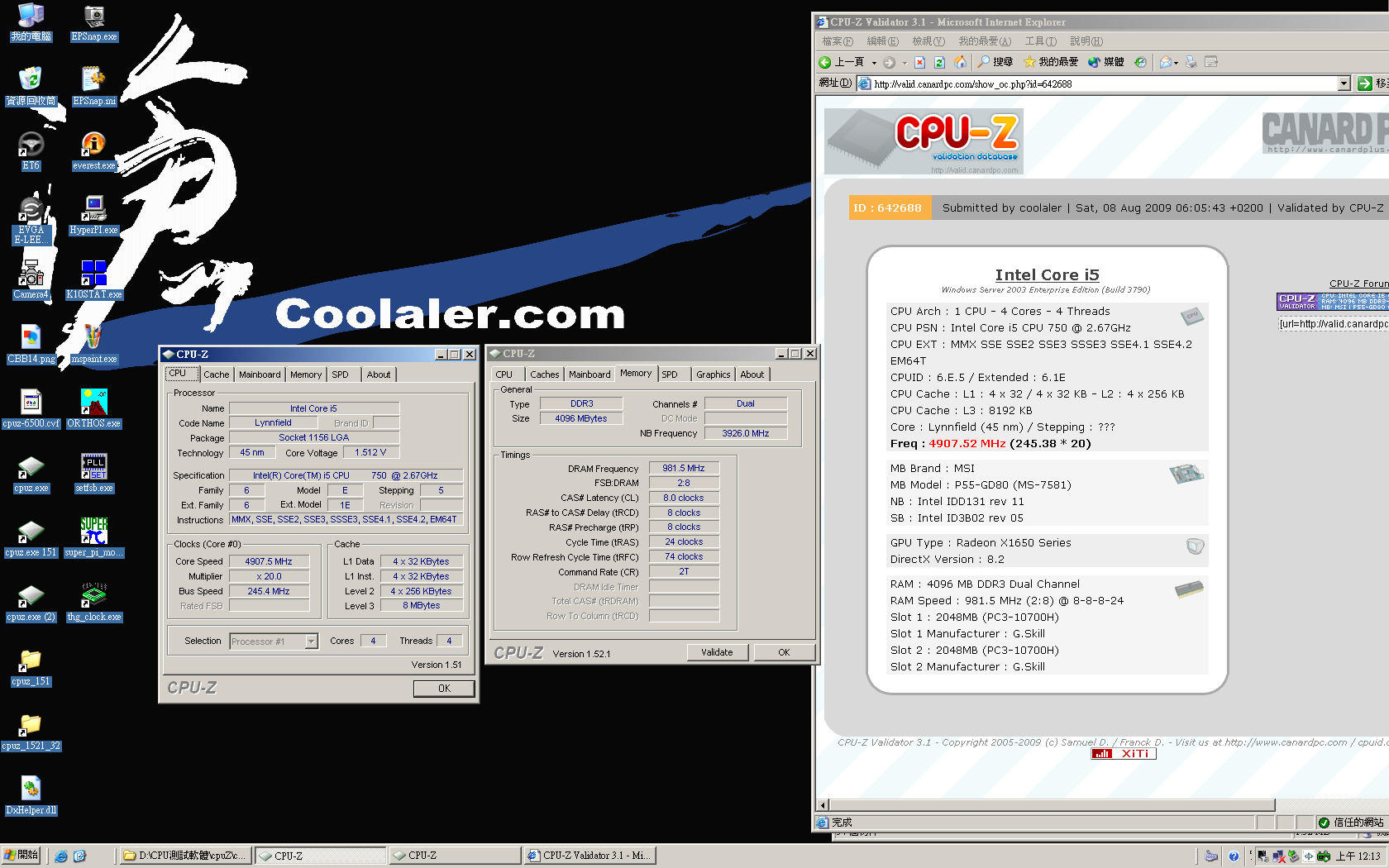1389x868 pixels.
Task: Click the CPU-Z Forum link
Action: pos(1359,284)
